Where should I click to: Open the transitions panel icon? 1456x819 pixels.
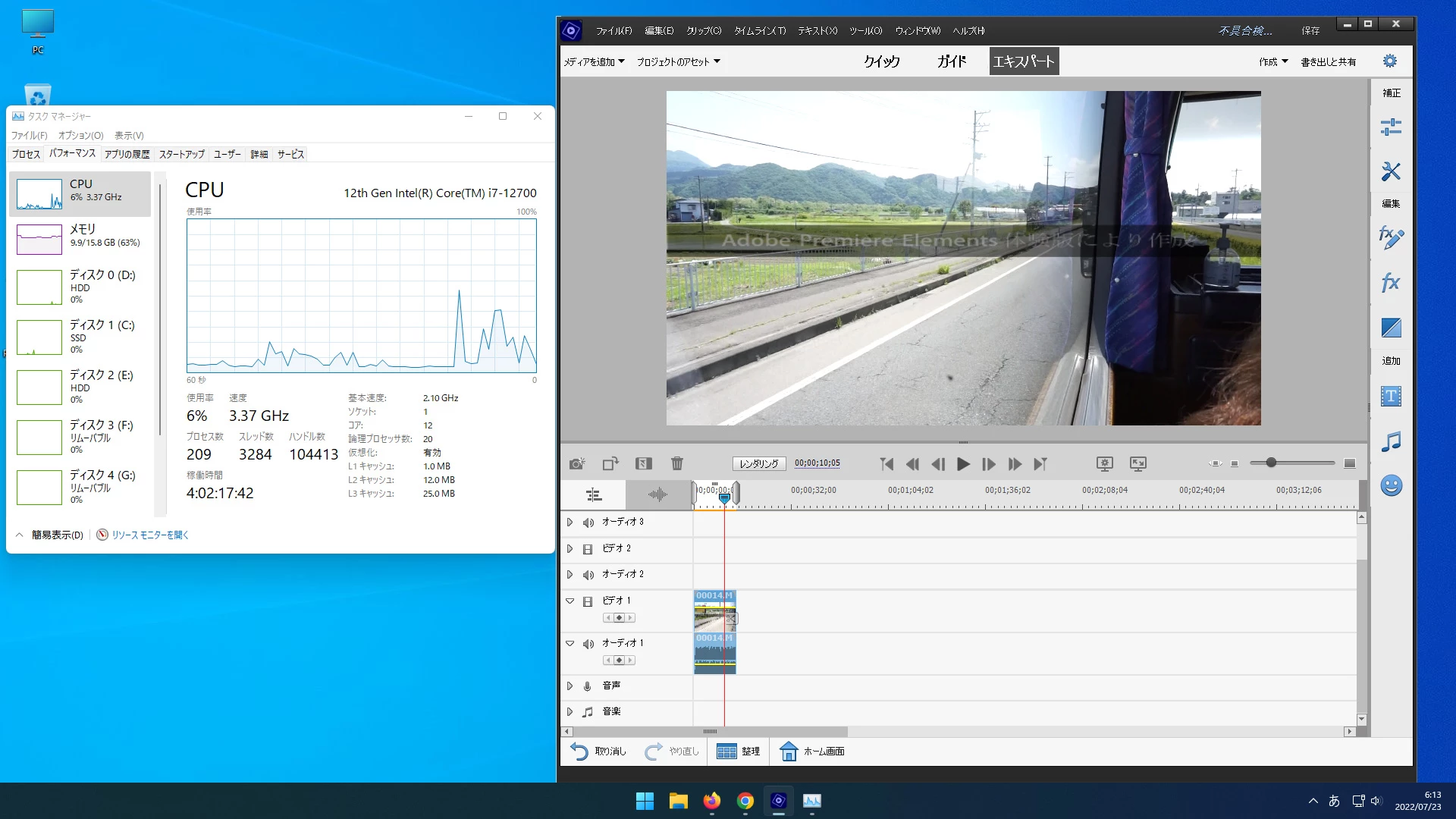(x=1390, y=328)
